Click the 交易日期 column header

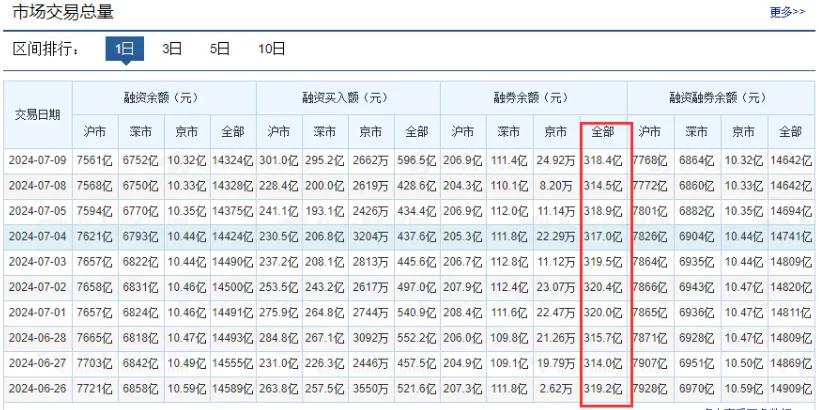pos(38,115)
